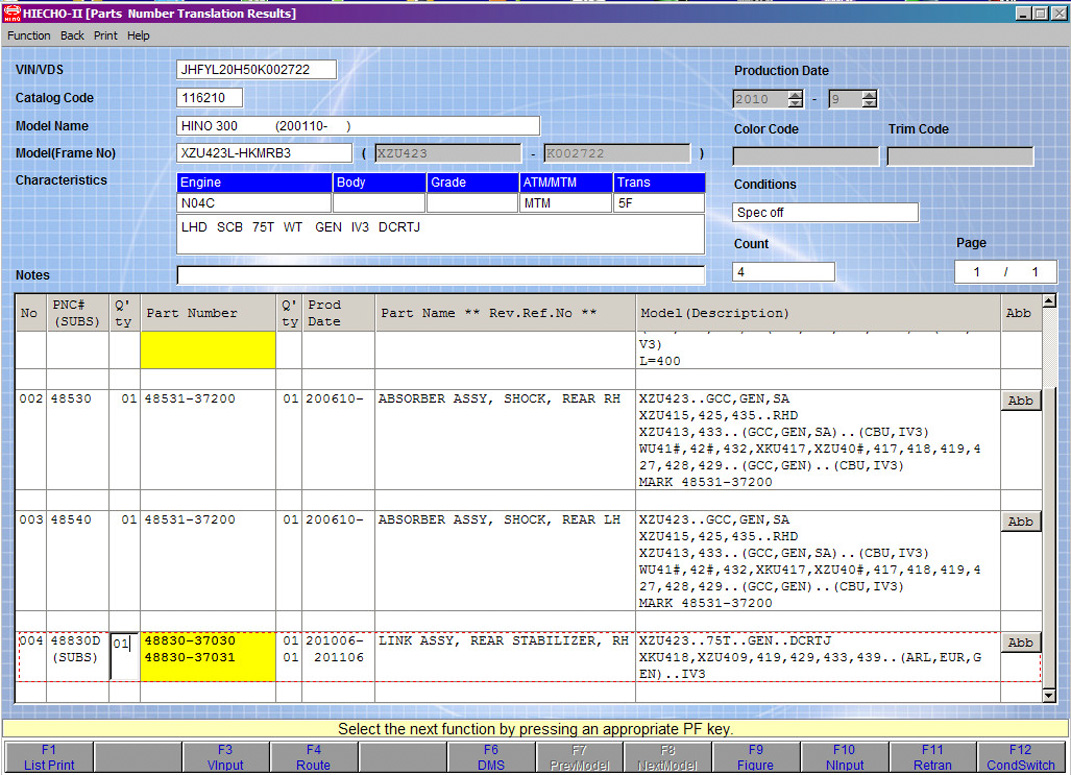
Task: Click the HIECHO-II app icon in title bar
Action: [x=10, y=13]
